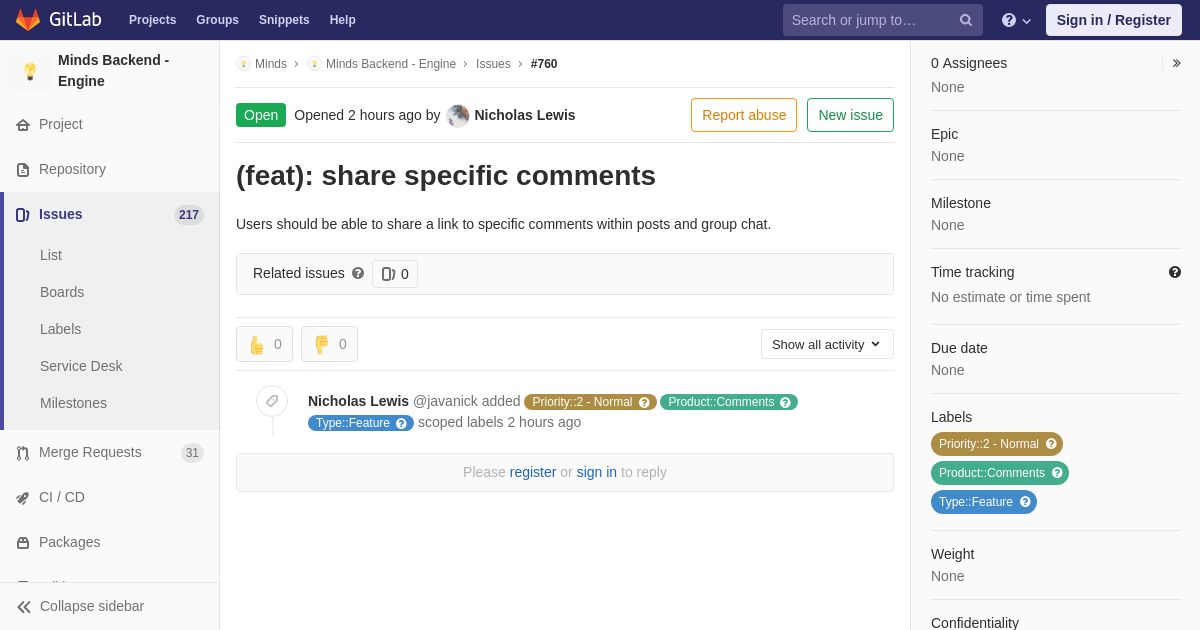Image resolution: width=1200 pixels, height=630 pixels.
Task: Open the Projects menu
Action: (x=152, y=20)
